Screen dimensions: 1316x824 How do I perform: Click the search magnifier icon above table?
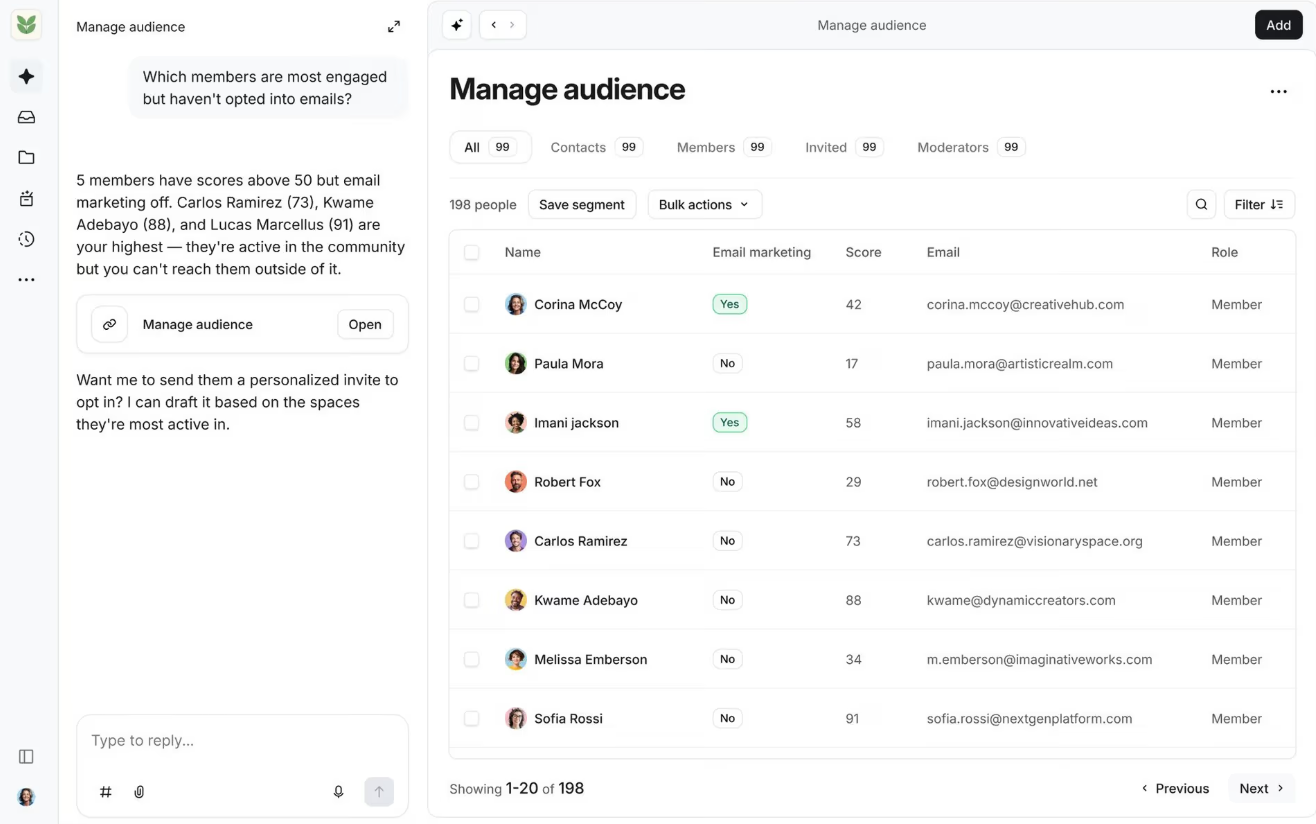1201,204
